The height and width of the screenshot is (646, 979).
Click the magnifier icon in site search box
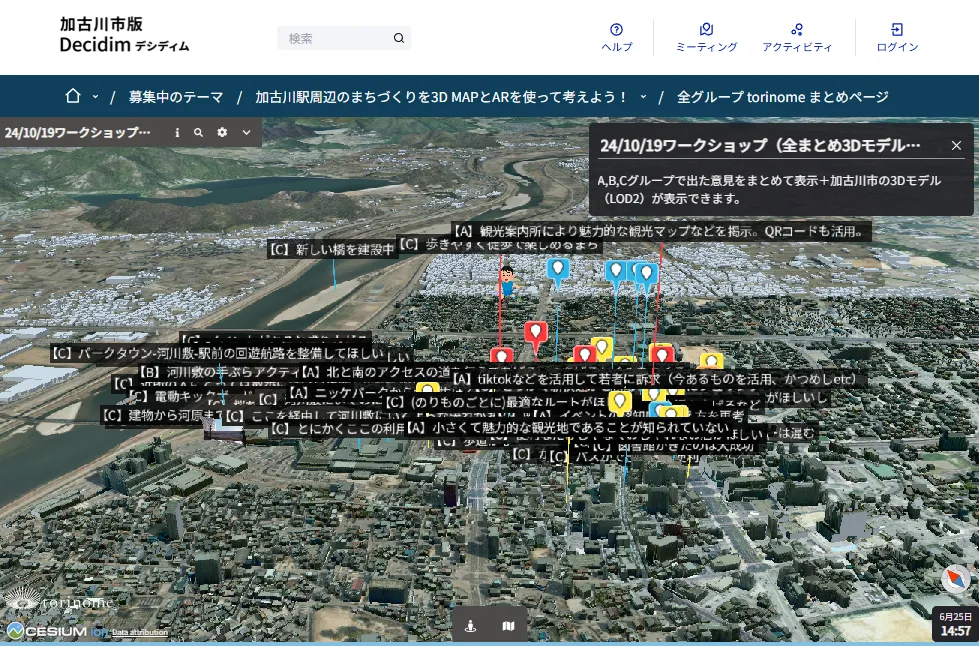click(x=399, y=38)
